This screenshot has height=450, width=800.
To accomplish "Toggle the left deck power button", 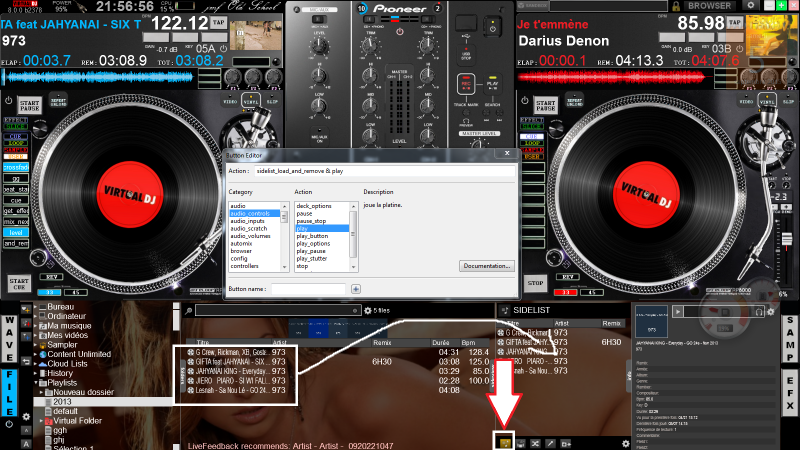I will (8, 101).
